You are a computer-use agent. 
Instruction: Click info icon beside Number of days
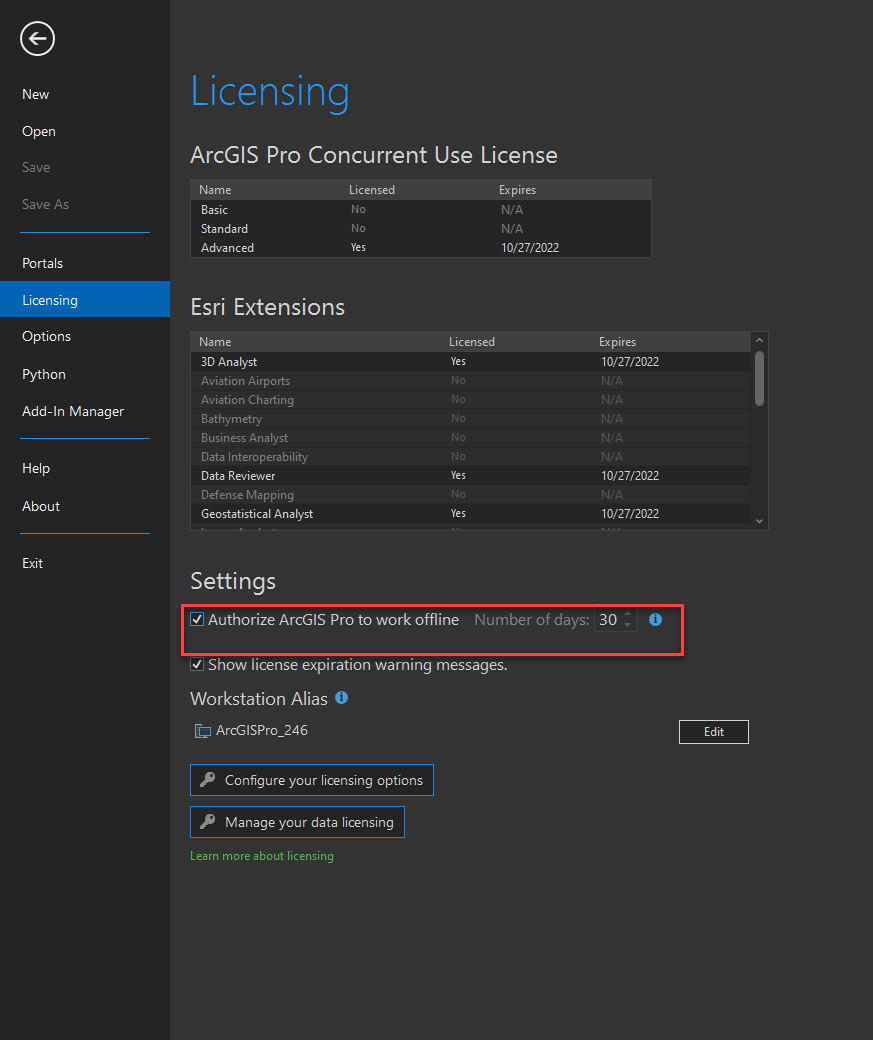tap(655, 619)
